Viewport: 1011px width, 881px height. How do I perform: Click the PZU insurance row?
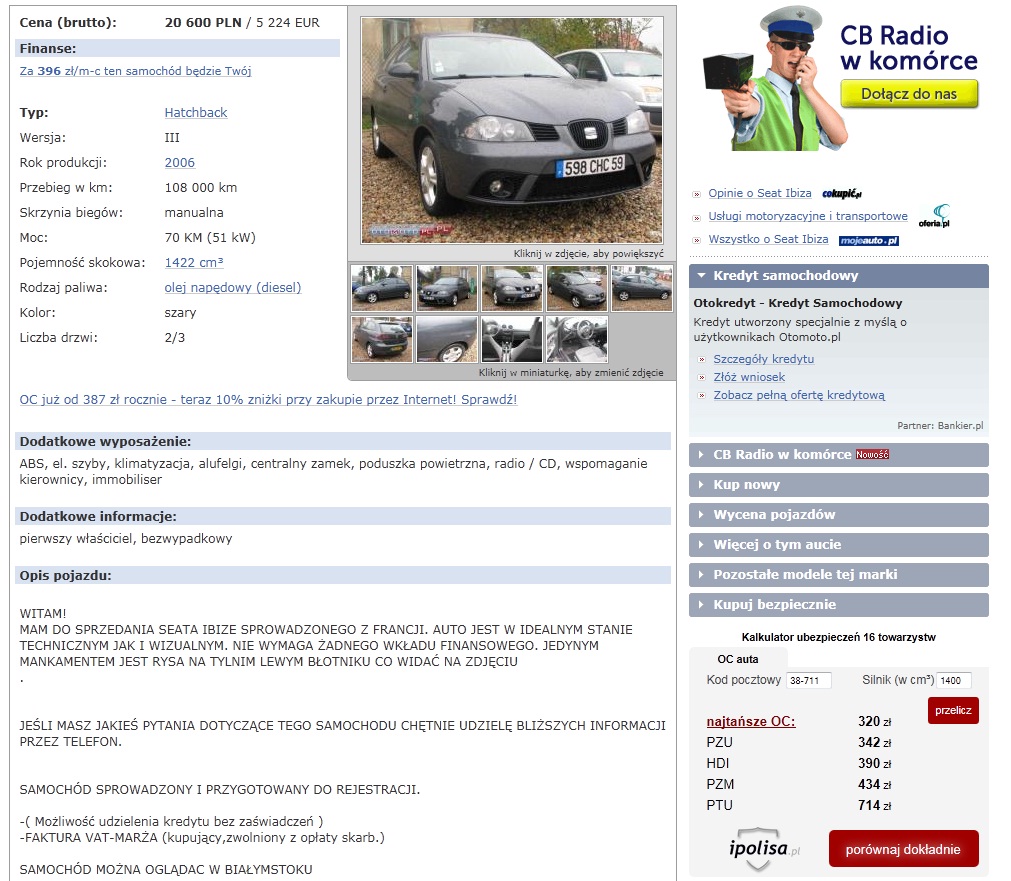[799, 743]
